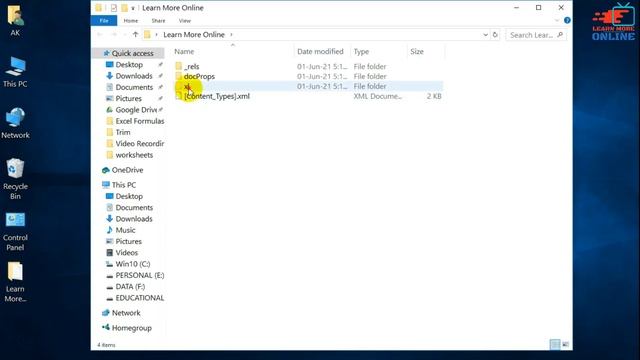The height and width of the screenshot is (360, 640).
Task: Click the Back navigation arrow
Action: (x=100, y=35)
